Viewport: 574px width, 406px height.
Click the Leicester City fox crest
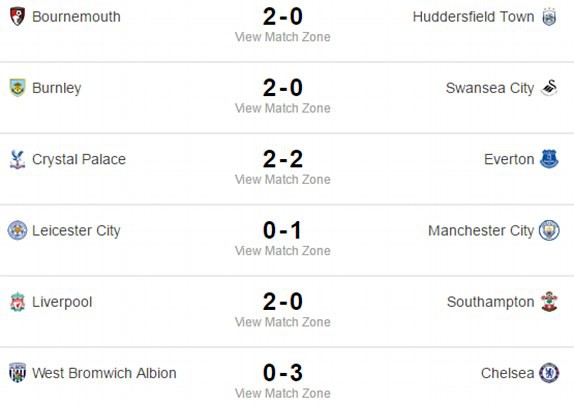tap(17, 230)
